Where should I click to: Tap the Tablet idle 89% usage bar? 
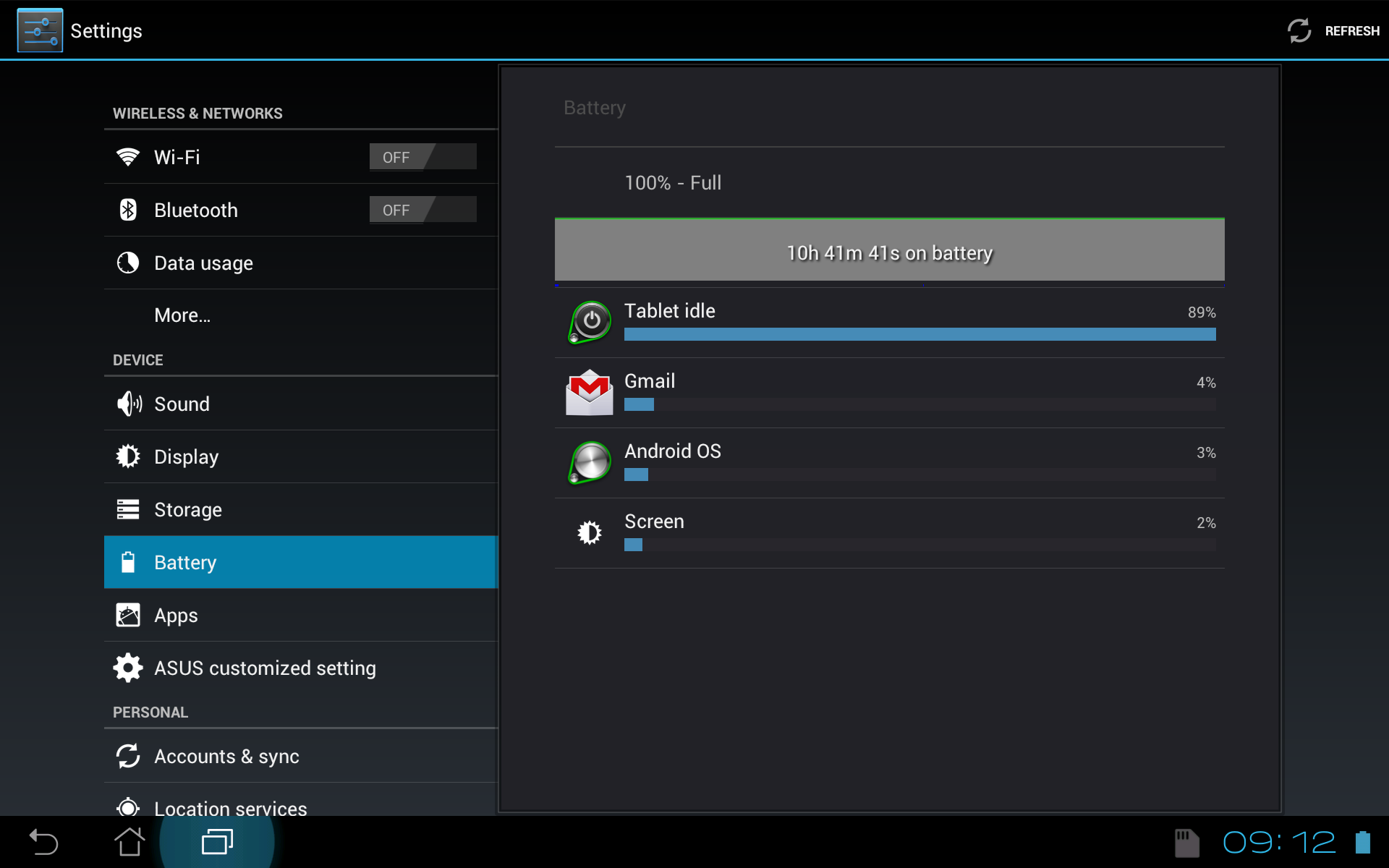pos(919,334)
